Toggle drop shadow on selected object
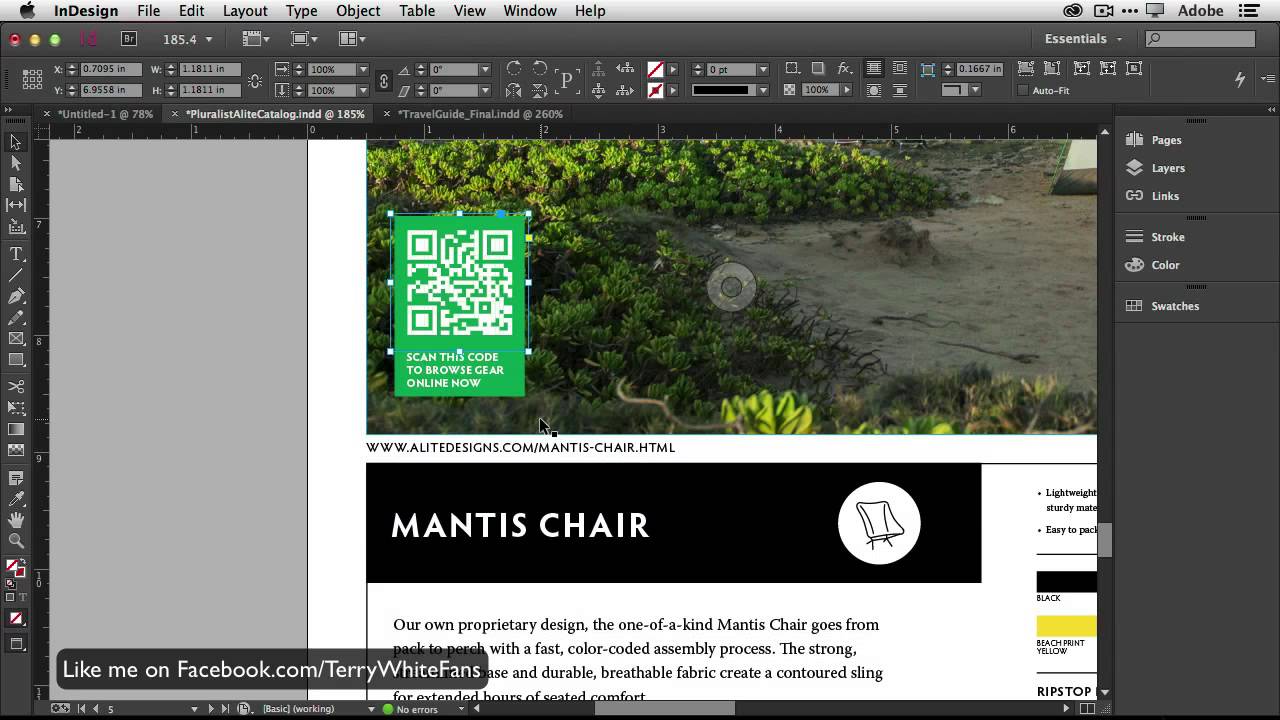Image resolution: width=1280 pixels, height=720 pixels. pos(818,69)
